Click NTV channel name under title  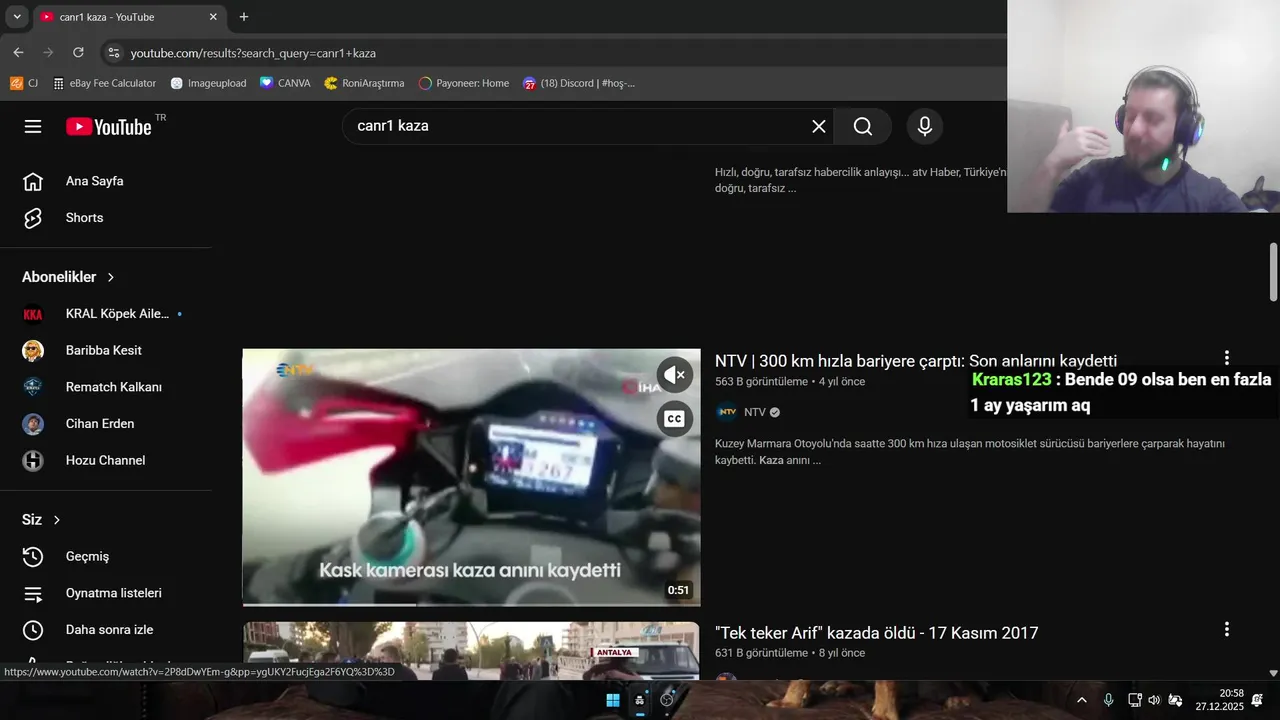[x=754, y=412]
